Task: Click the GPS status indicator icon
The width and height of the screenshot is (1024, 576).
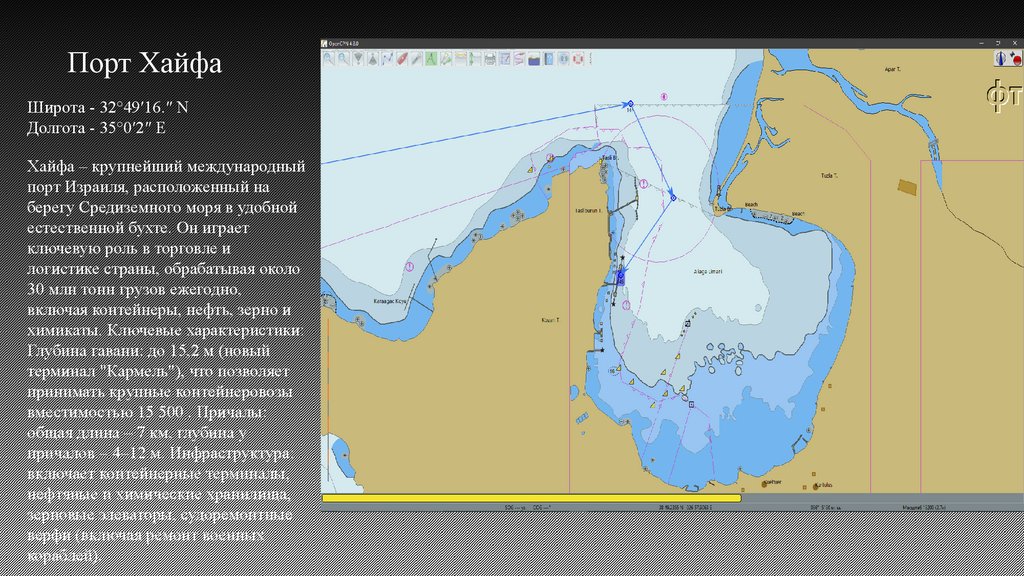Action: click(1016, 59)
